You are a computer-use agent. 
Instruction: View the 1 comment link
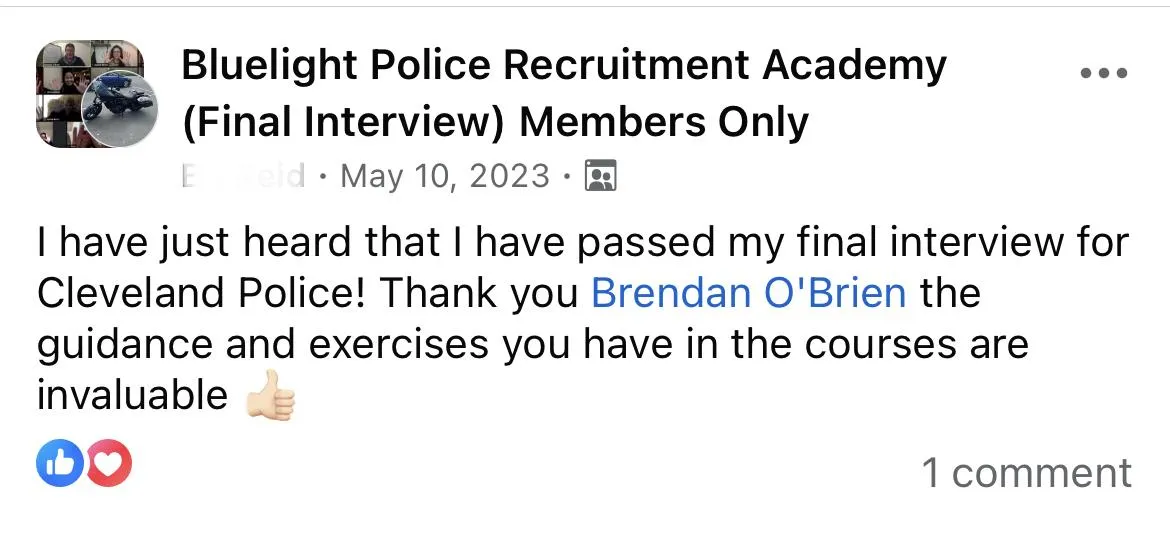1027,472
